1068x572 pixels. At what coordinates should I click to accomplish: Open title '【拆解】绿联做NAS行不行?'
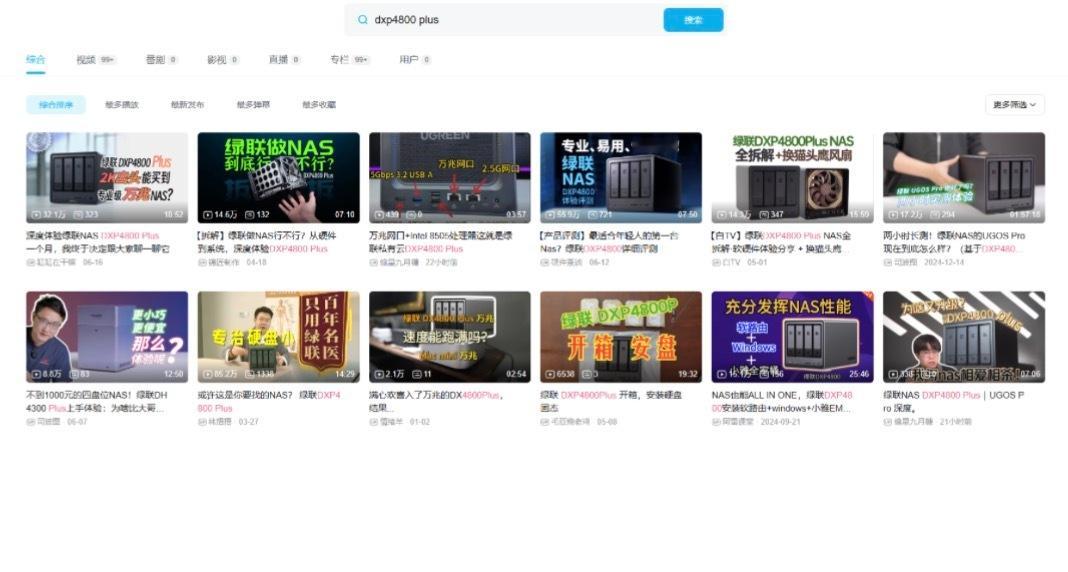click(267, 242)
